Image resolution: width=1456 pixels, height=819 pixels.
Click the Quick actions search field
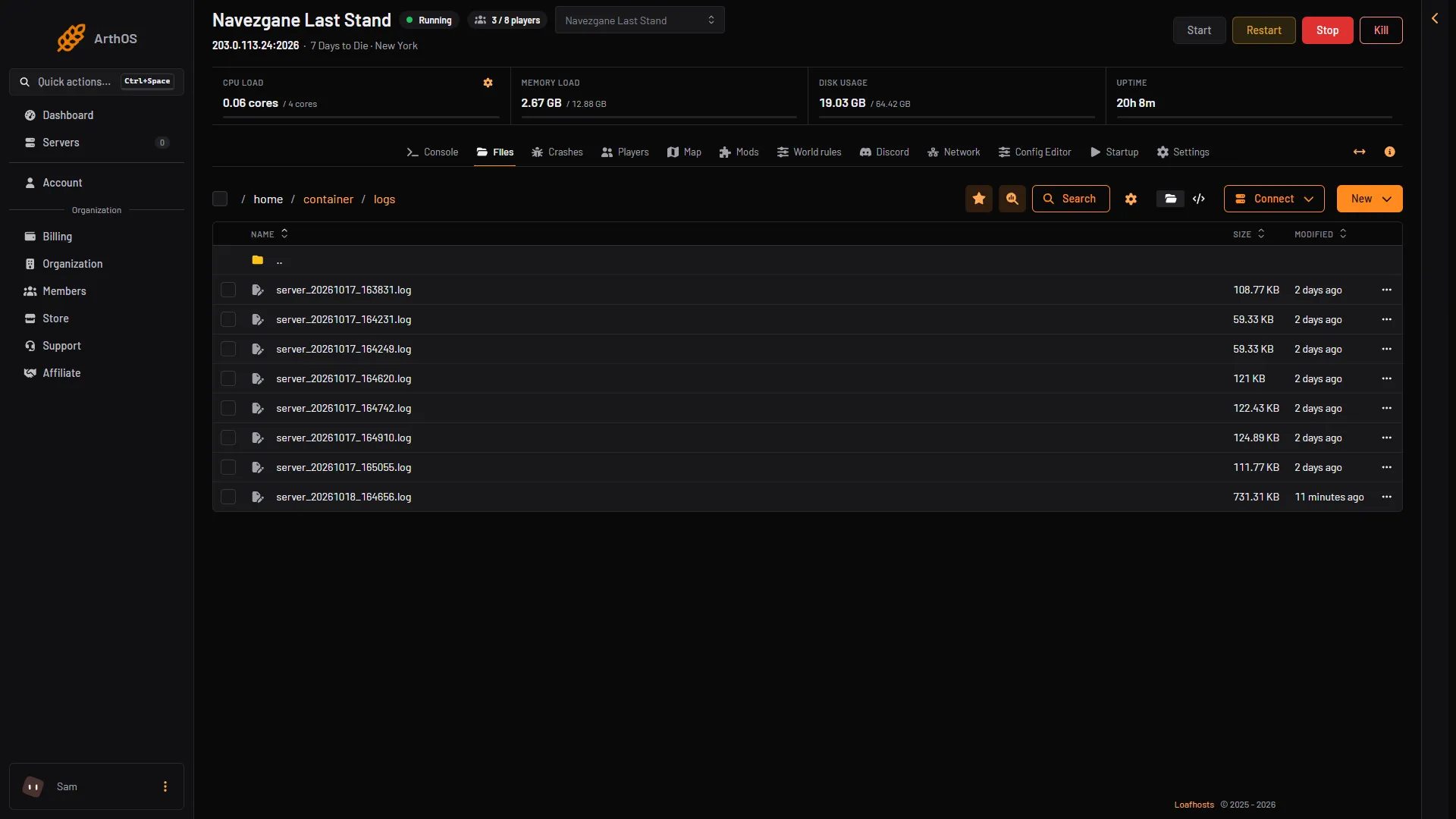pos(96,81)
